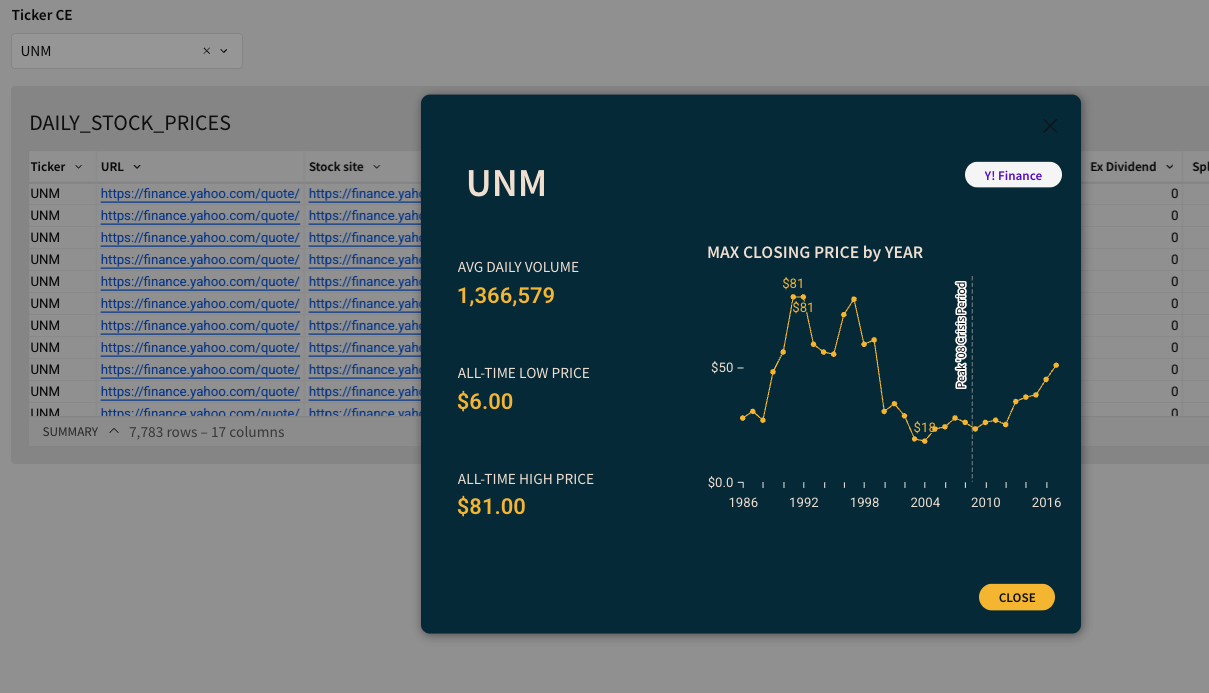Open the Ex Dividend column menu
The image size is (1209, 693).
click(1169, 167)
